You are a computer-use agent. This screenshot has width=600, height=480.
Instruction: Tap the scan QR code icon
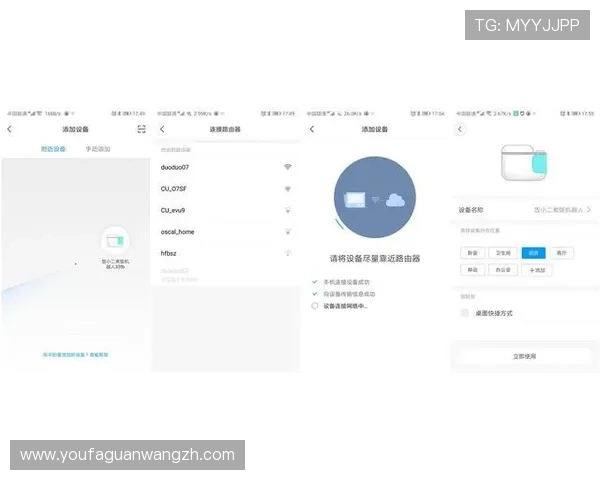coord(141,129)
